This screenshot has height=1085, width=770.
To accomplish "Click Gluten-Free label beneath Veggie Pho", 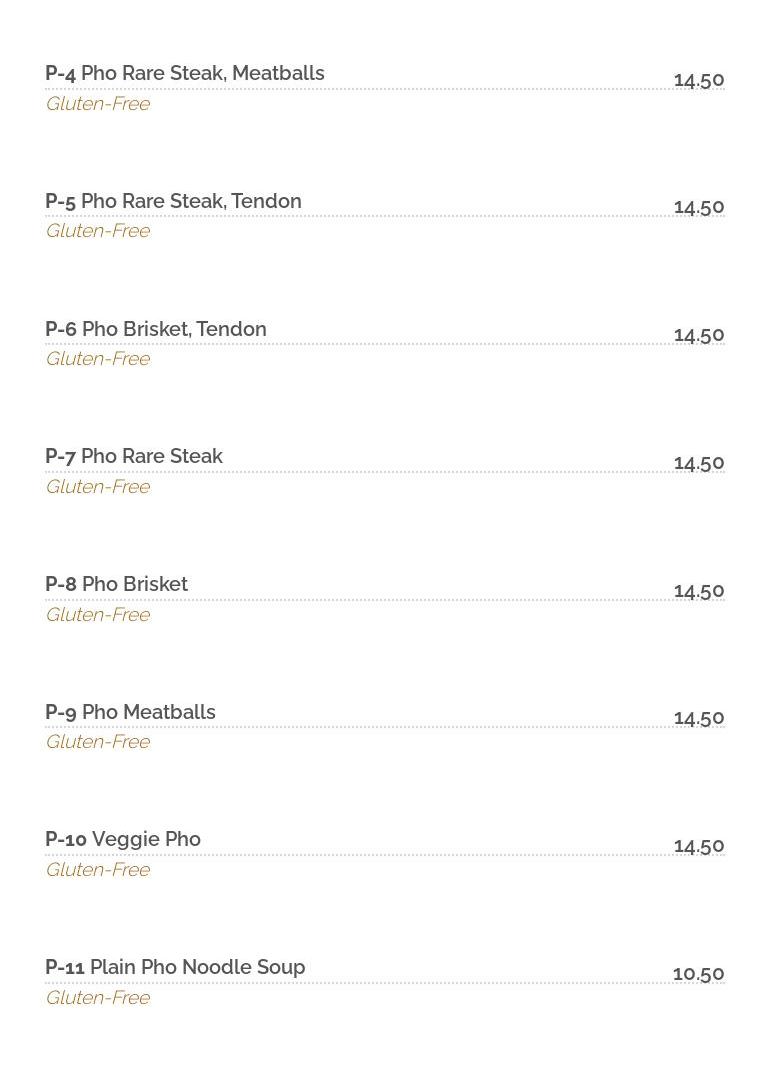I will (98, 870).
